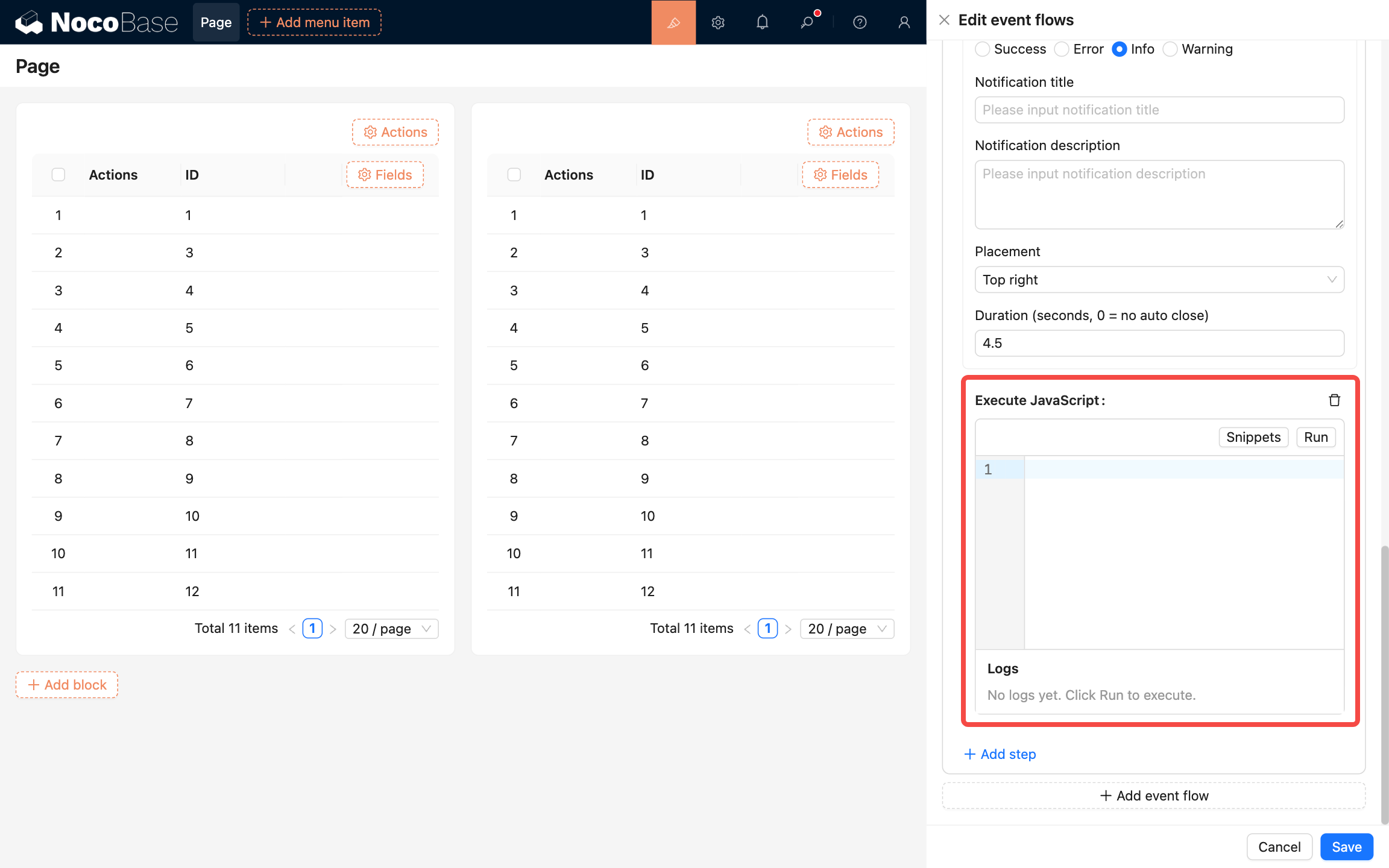Toggle the UI editor highlighter icon
This screenshot has width=1389, height=868.
tap(673, 22)
